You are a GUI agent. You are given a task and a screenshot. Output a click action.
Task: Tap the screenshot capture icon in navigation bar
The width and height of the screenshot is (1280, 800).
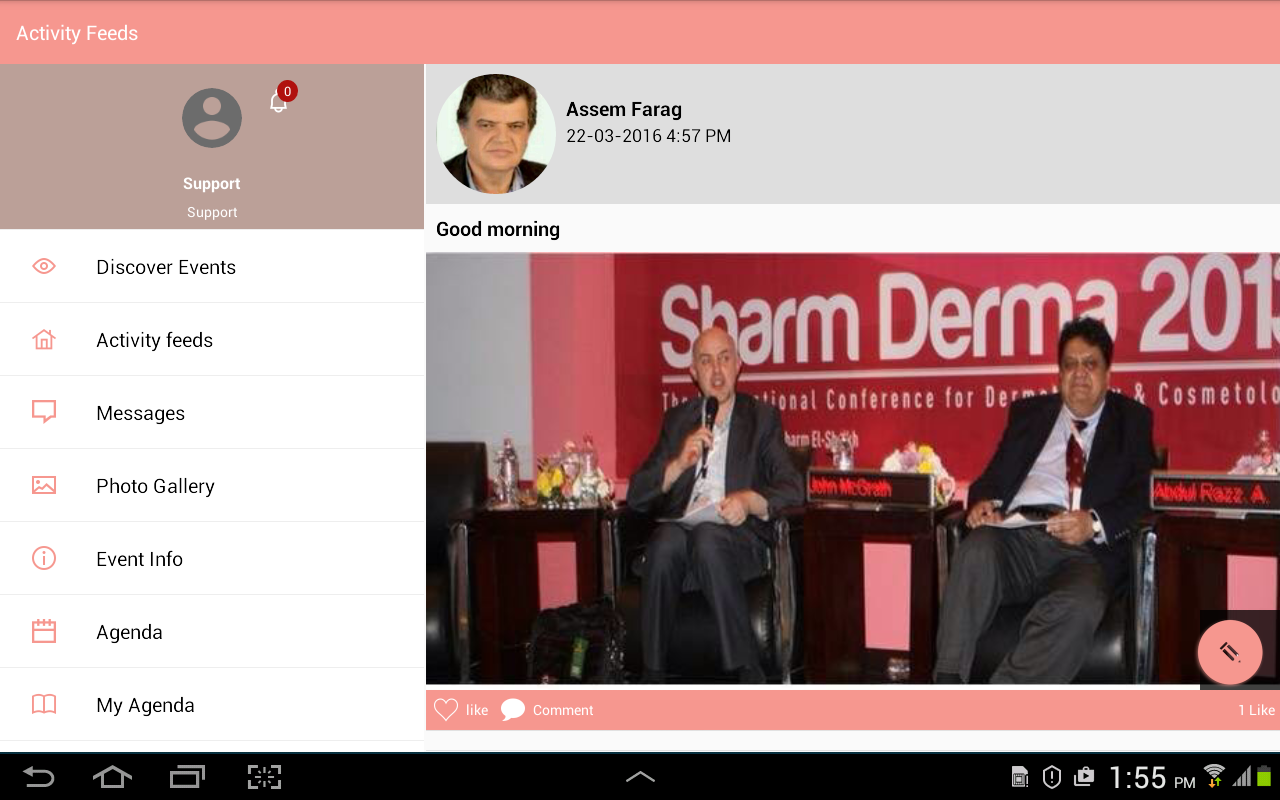pyautogui.click(x=264, y=777)
